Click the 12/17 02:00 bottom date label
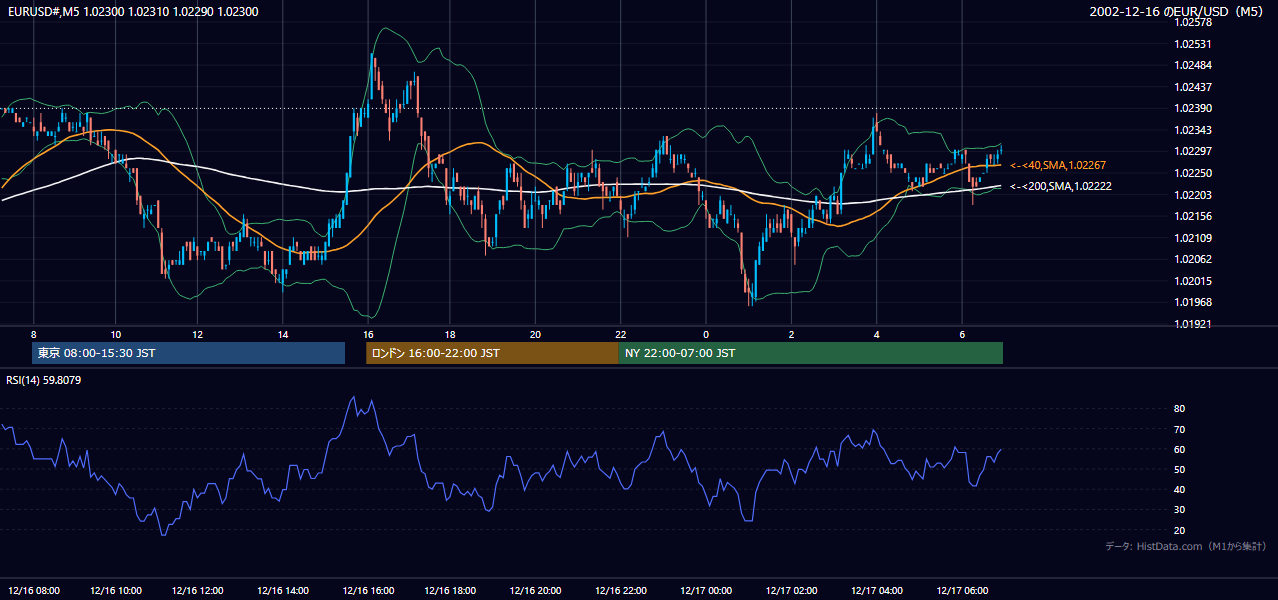Screen dimensions: 1278x600 (x=791, y=590)
